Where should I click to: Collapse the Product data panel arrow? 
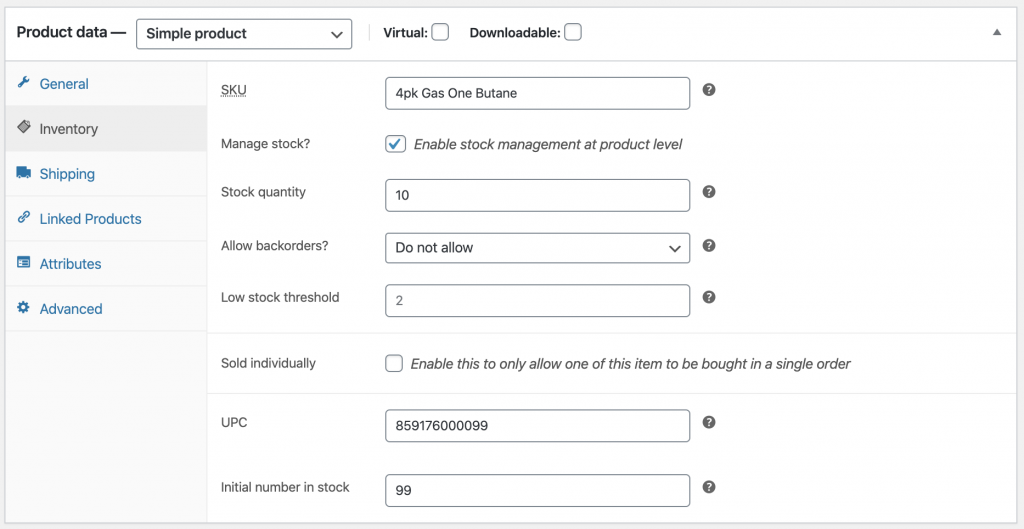point(997,32)
